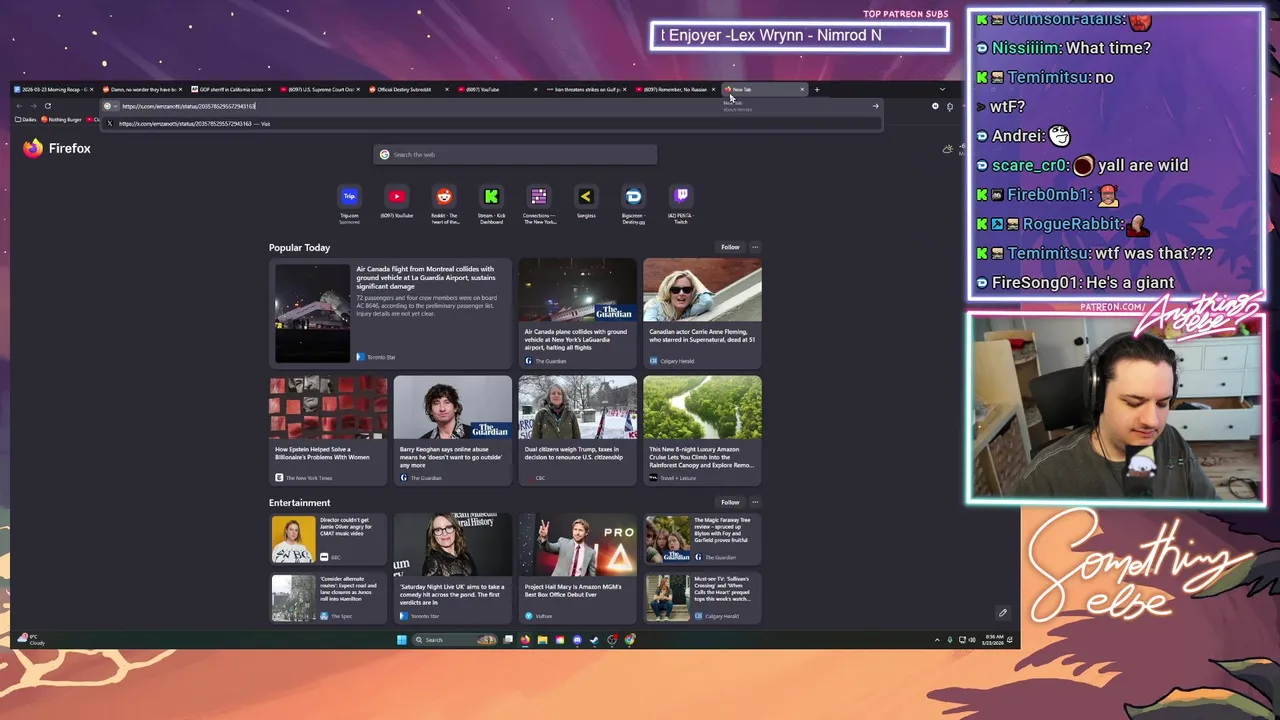Image resolution: width=1280 pixels, height=720 pixels.
Task: Open the Jamie Oliver CMAT music video article
Action: 328,539
